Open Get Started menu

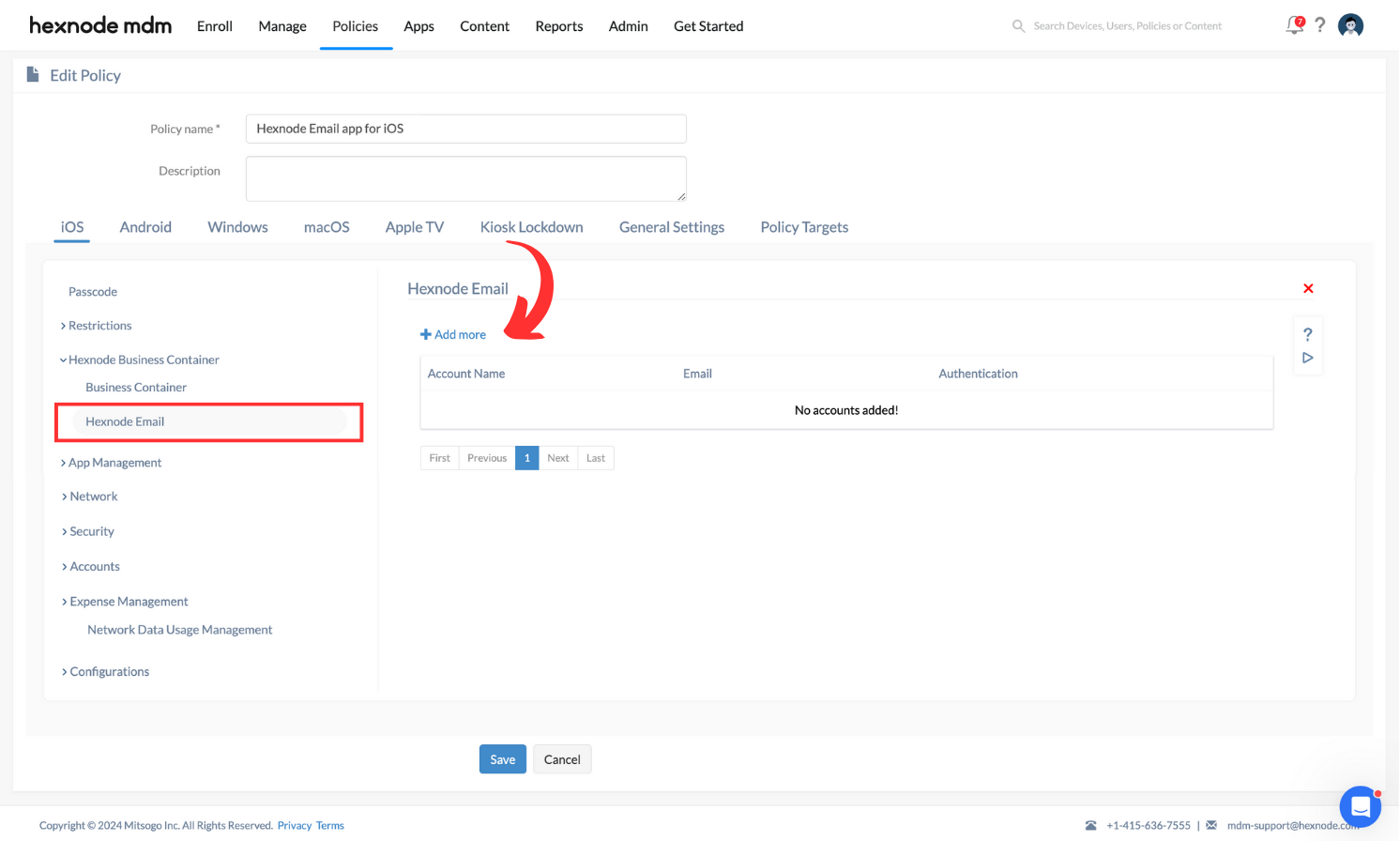tap(708, 26)
